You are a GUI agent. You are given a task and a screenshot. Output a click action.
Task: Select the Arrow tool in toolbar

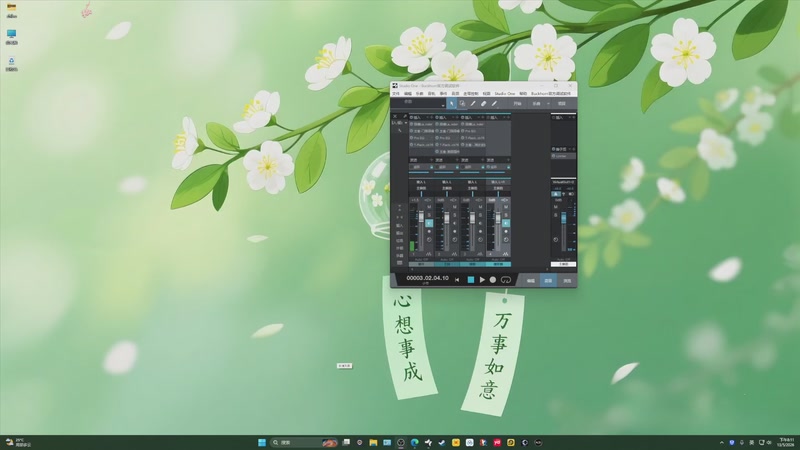point(452,104)
